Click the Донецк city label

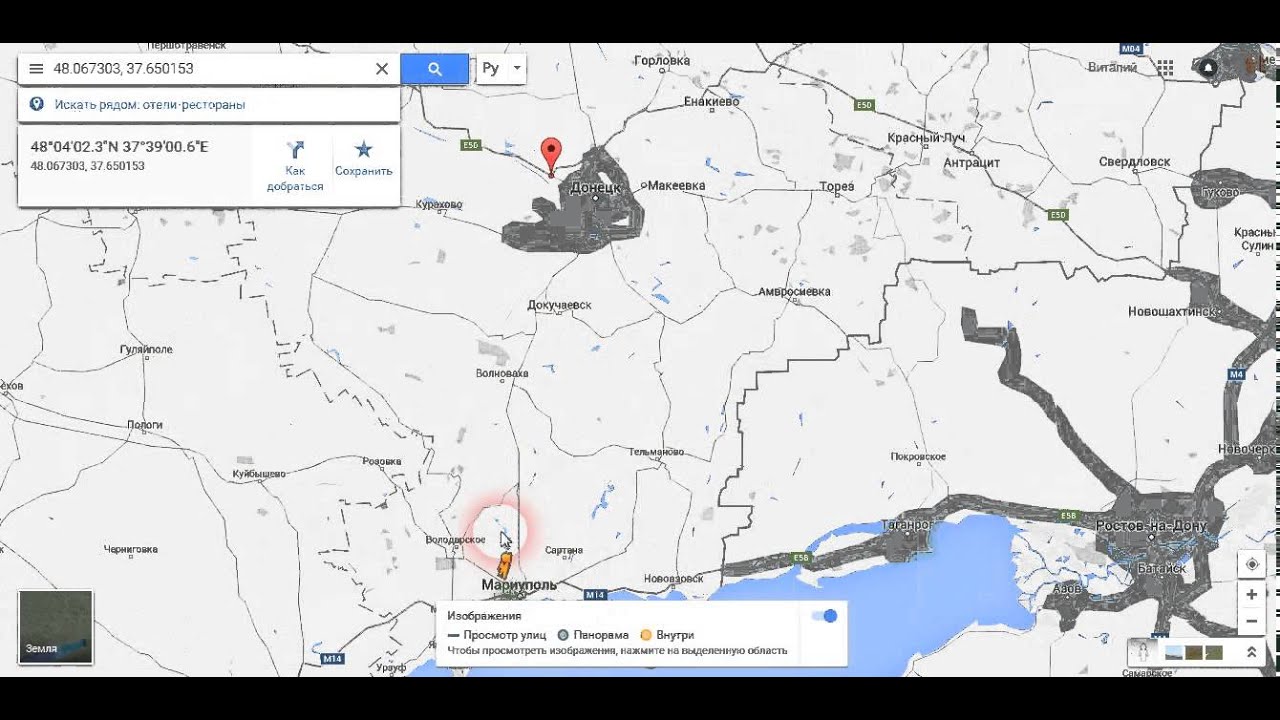[596, 187]
